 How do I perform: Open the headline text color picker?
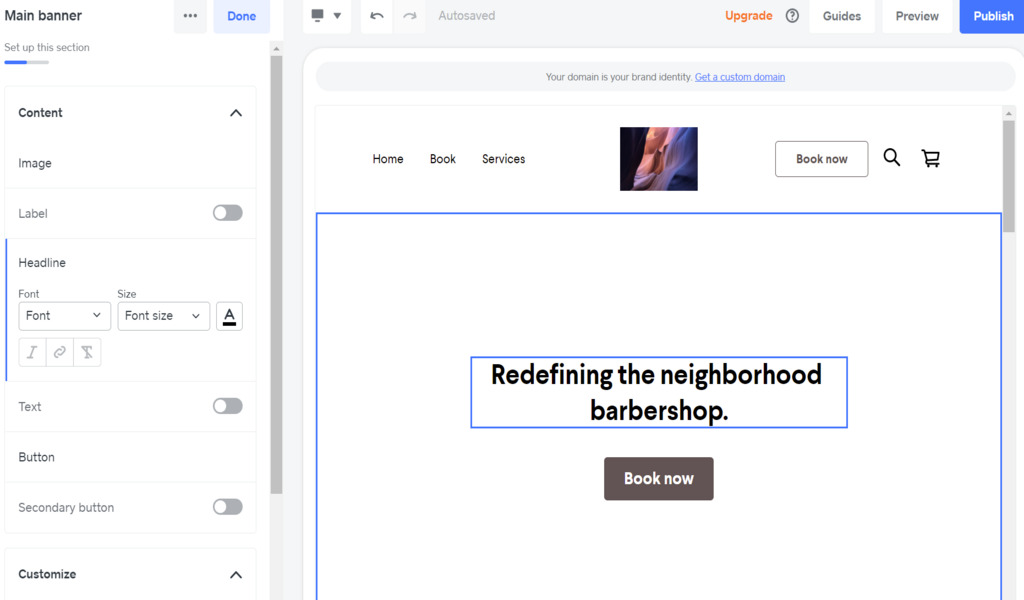pos(229,316)
